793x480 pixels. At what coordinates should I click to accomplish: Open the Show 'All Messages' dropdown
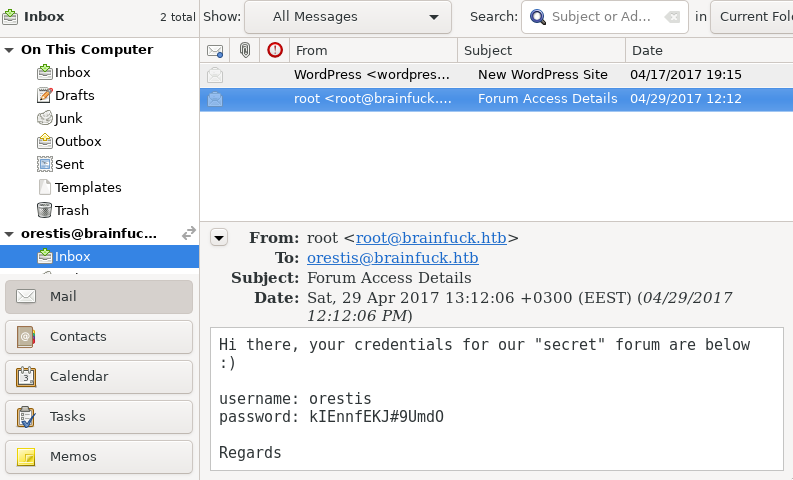tap(347, 17)
